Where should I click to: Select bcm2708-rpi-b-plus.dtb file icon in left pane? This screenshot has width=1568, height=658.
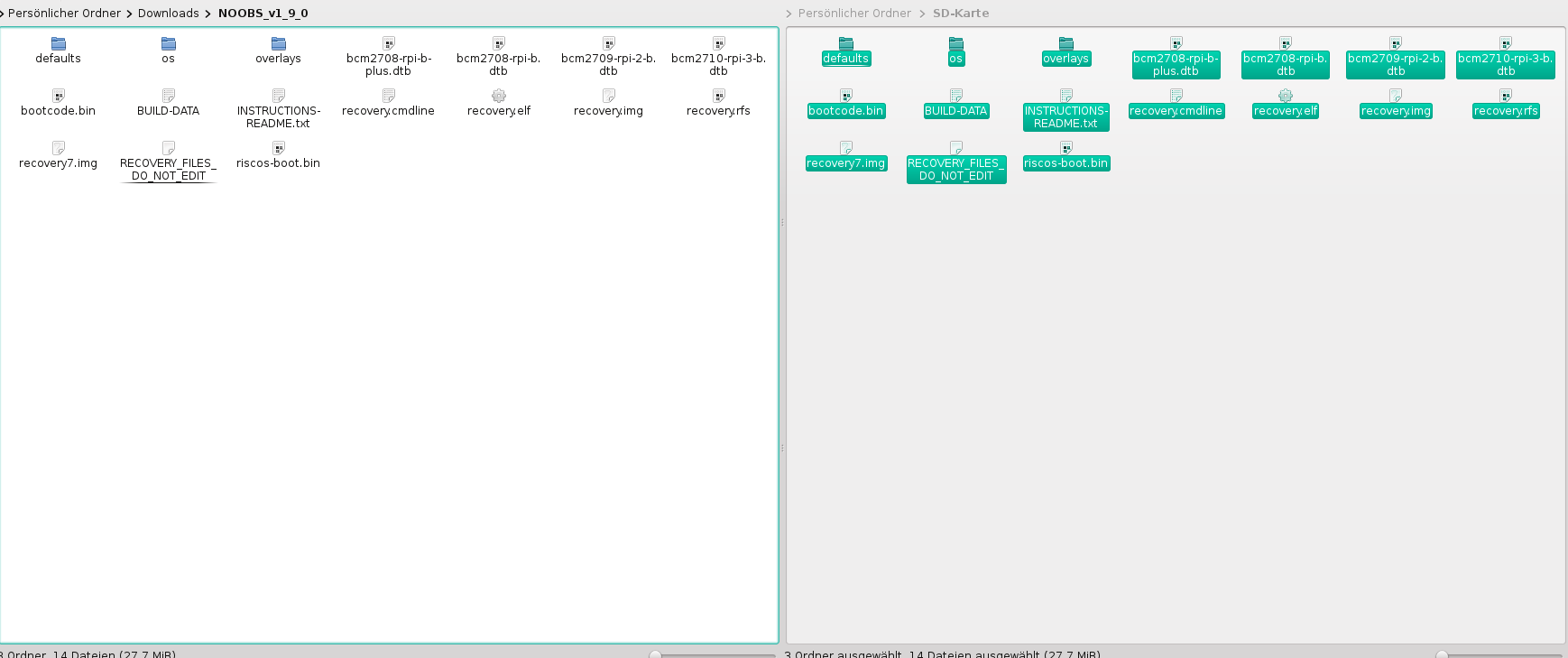[x=389, y=43]
